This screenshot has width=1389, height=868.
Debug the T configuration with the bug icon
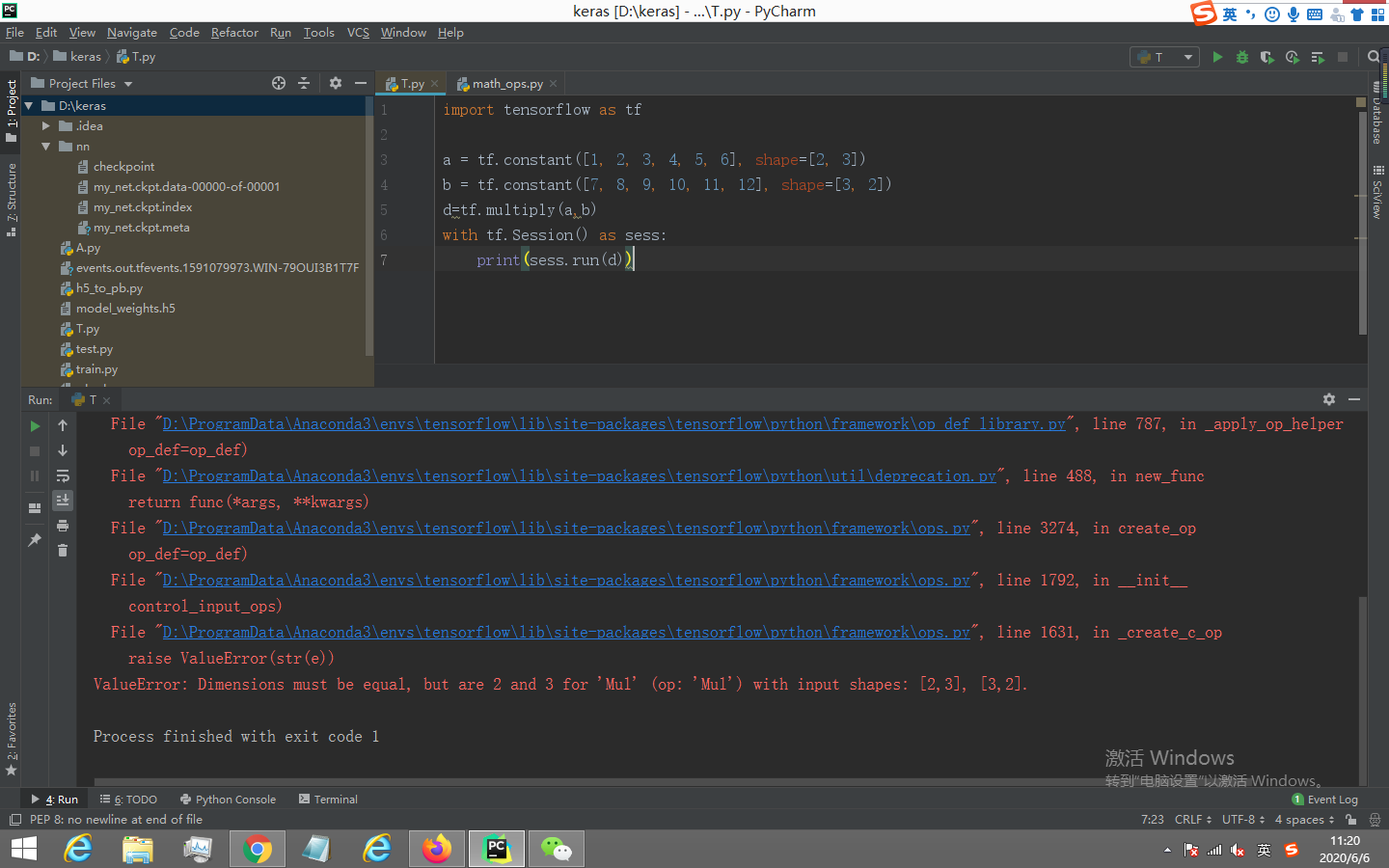[1241, 56]
